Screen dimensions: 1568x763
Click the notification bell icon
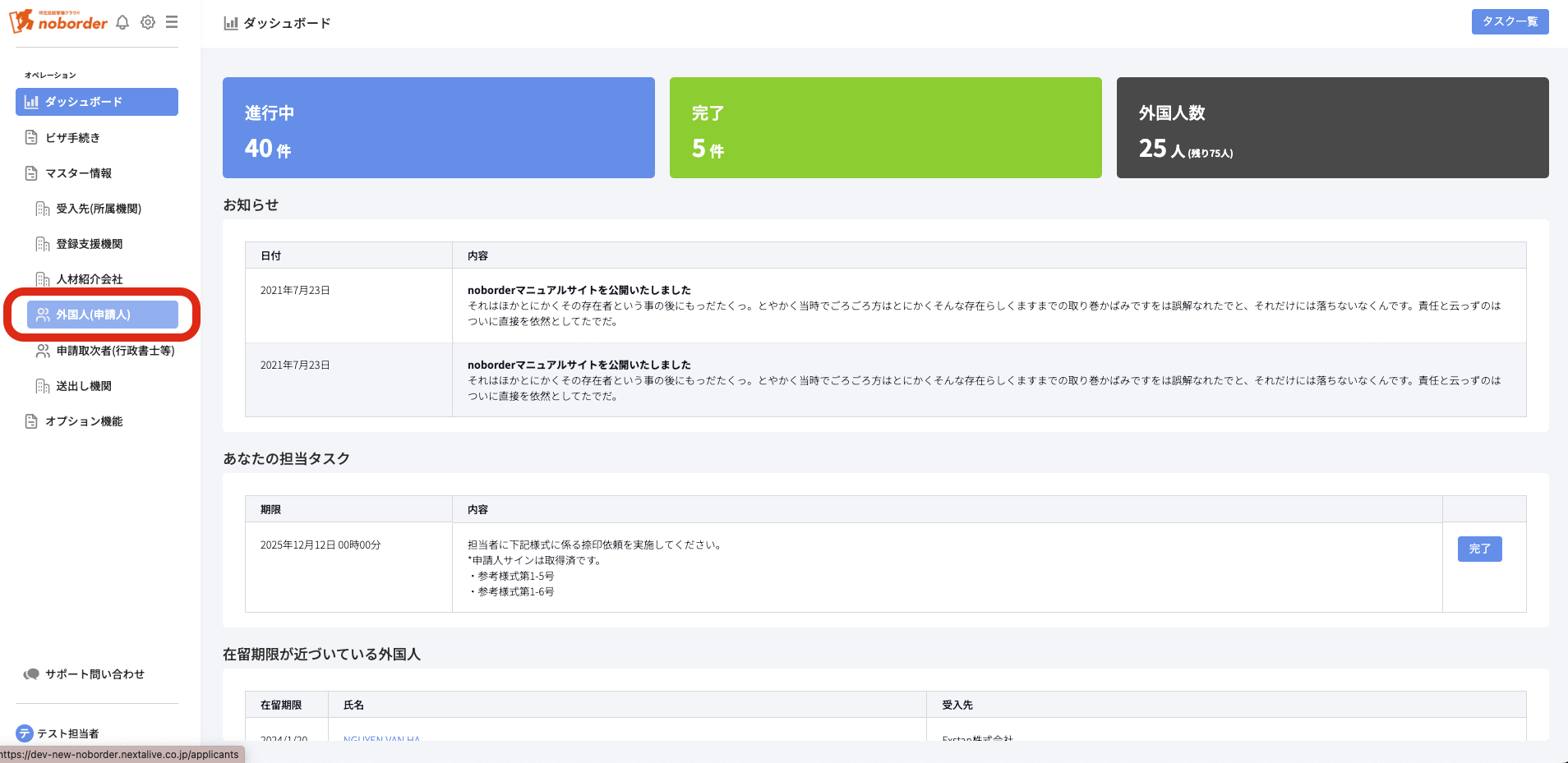click(x=122, y=23)
